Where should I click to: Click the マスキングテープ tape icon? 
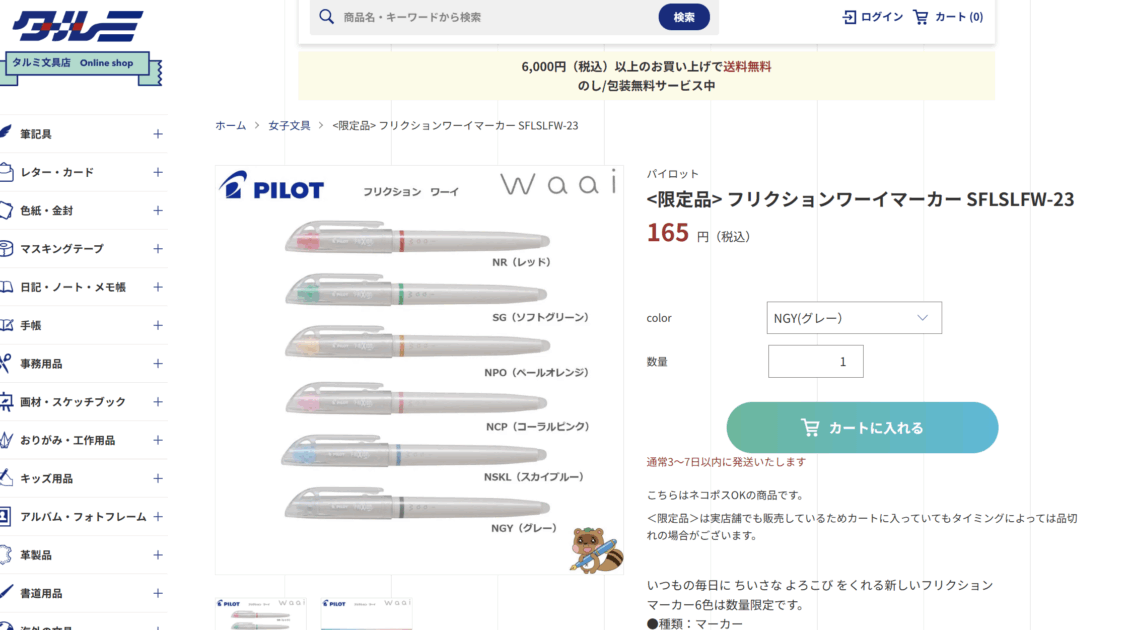coord(6,249)
